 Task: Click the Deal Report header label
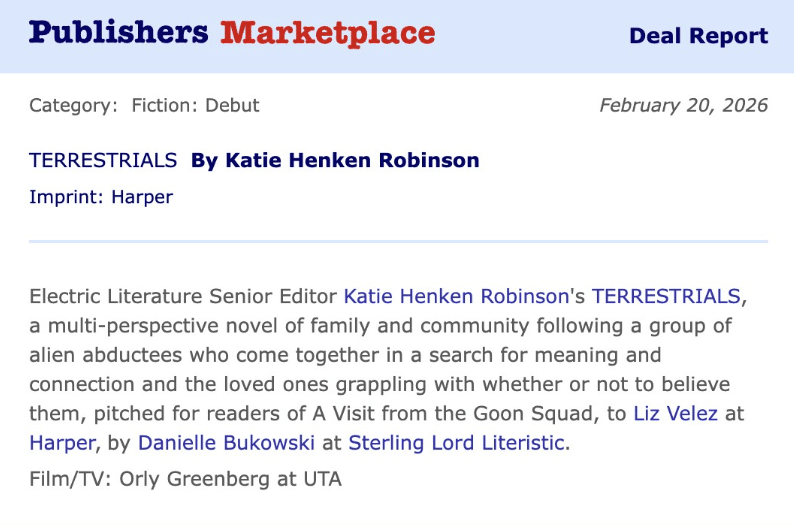[x=698, y=36]
